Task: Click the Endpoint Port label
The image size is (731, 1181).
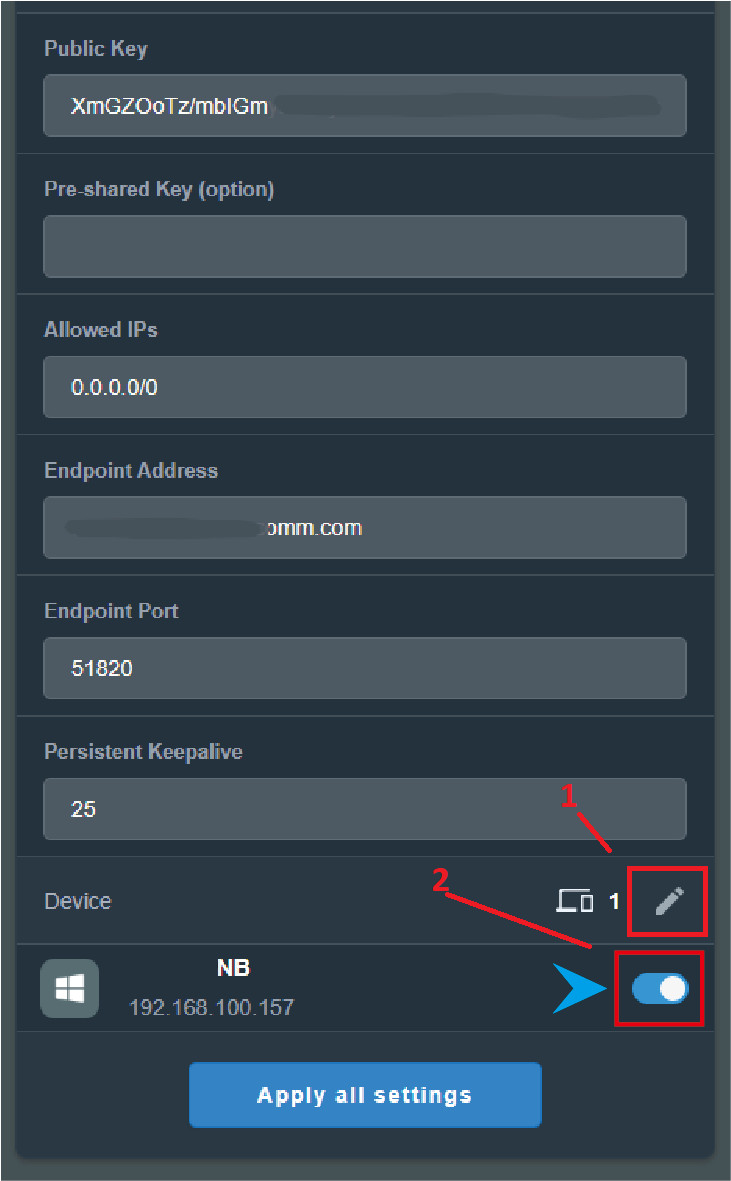Action: (111, 610)
